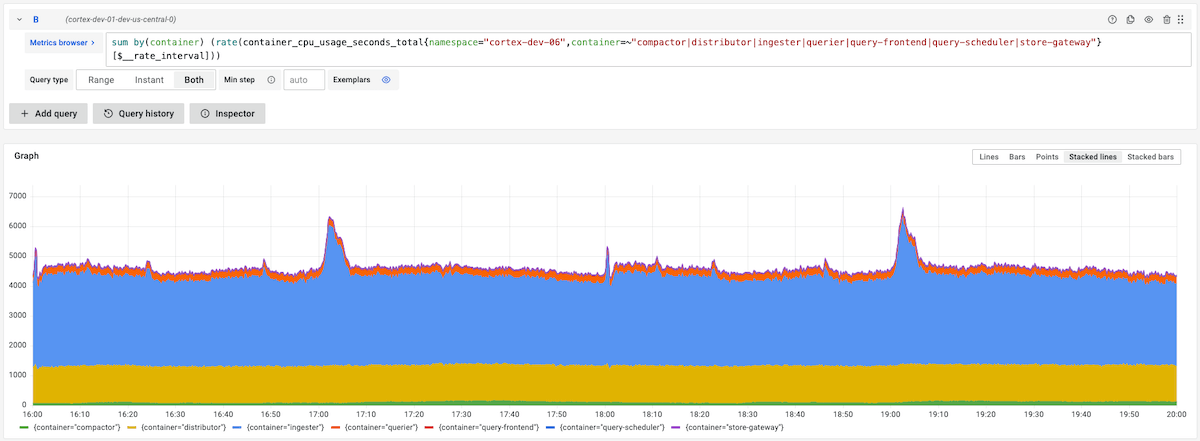Switch graph style to Bars
The image size is (1200, 441).
click(1017, 157)
